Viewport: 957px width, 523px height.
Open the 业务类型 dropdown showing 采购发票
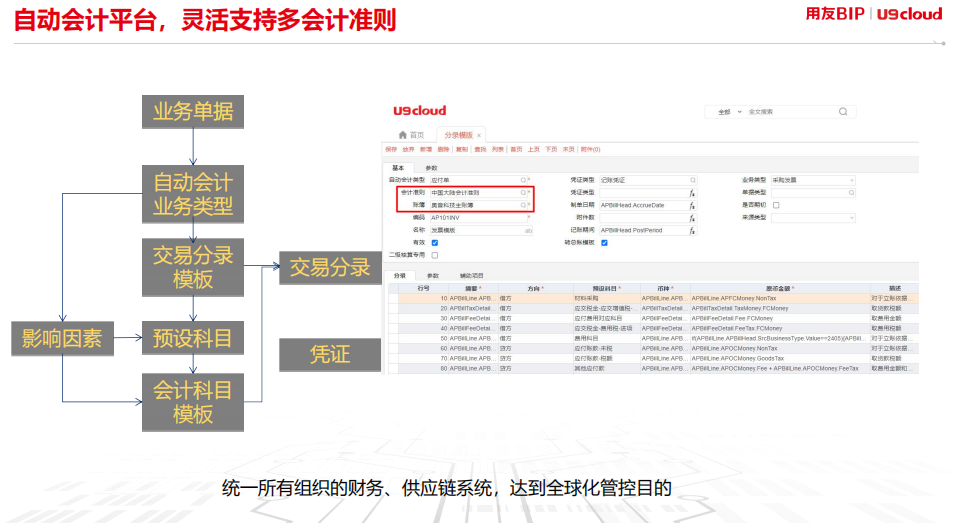point(813,180)
